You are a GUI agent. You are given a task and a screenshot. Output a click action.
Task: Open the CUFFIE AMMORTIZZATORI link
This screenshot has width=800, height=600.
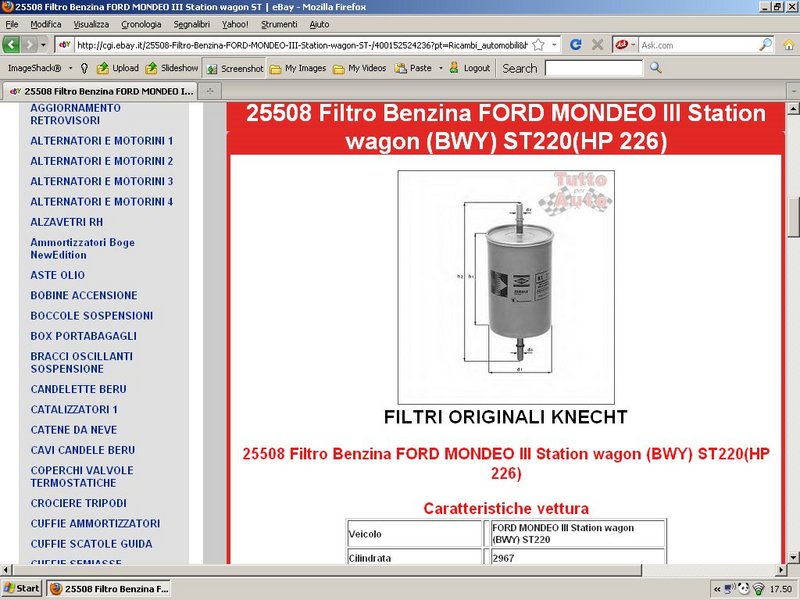95,524
